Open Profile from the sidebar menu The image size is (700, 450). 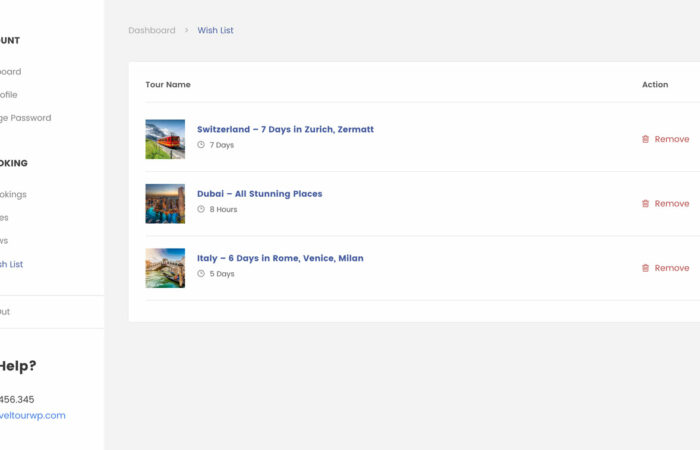(x=8, y=95)
